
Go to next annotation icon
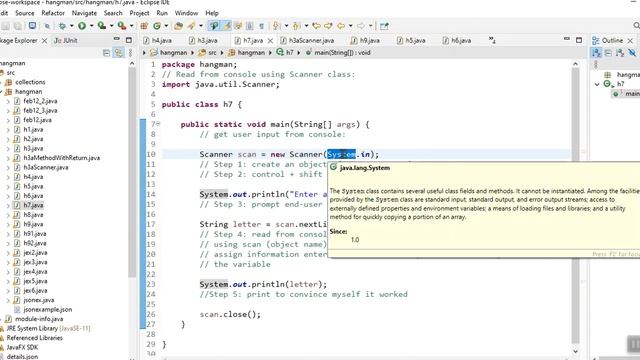pos(276,26)
